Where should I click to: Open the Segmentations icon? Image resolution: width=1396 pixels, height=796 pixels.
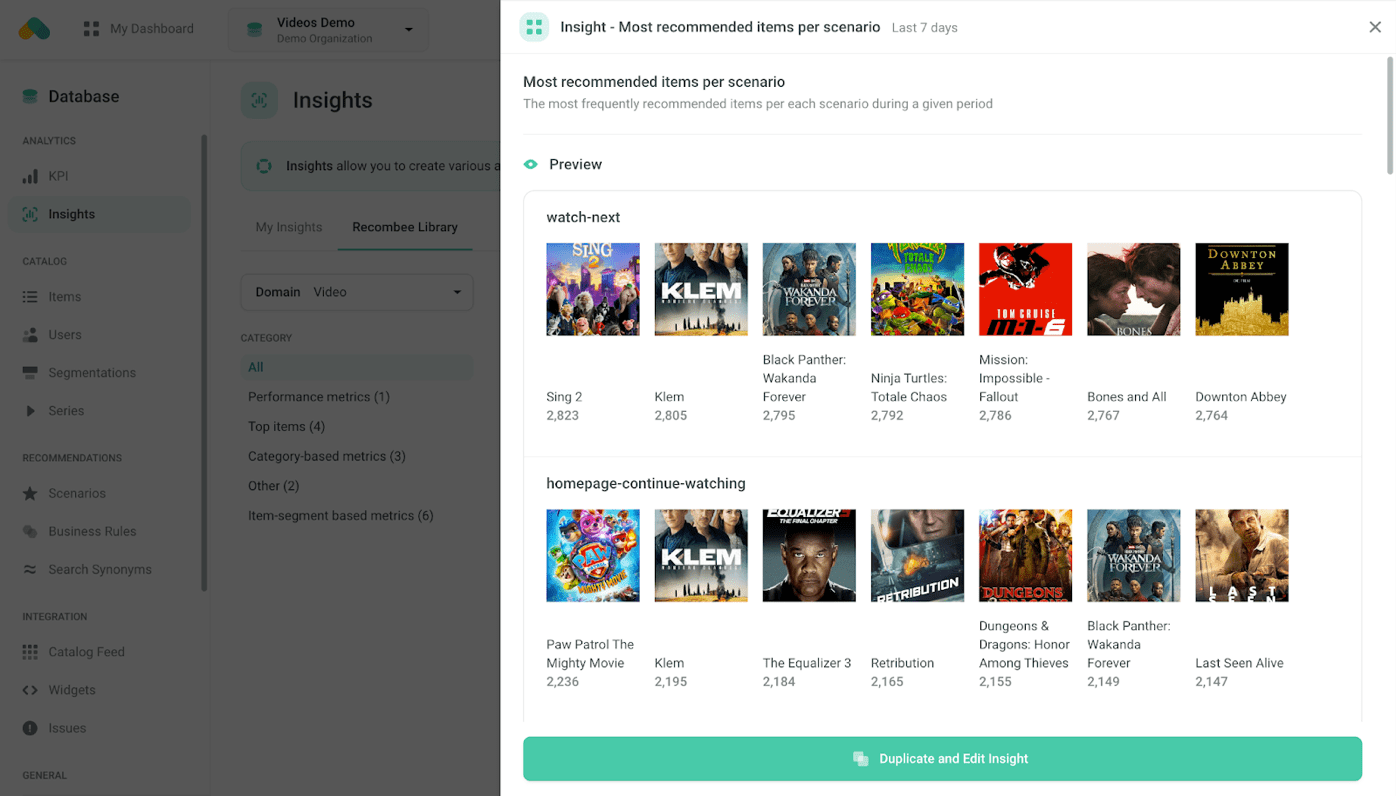[x=30, y=373]
